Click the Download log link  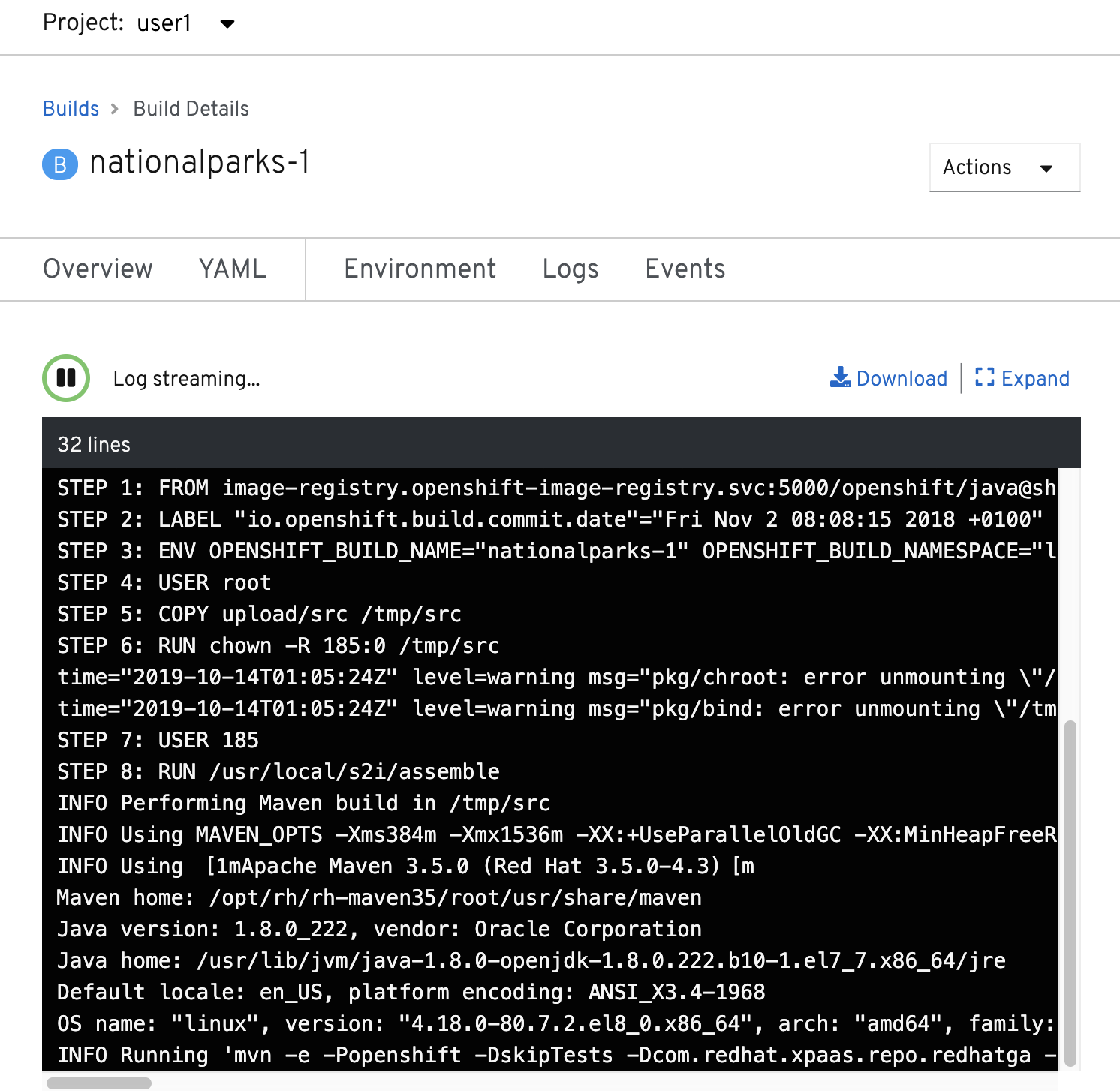click(x=902, y=378)
